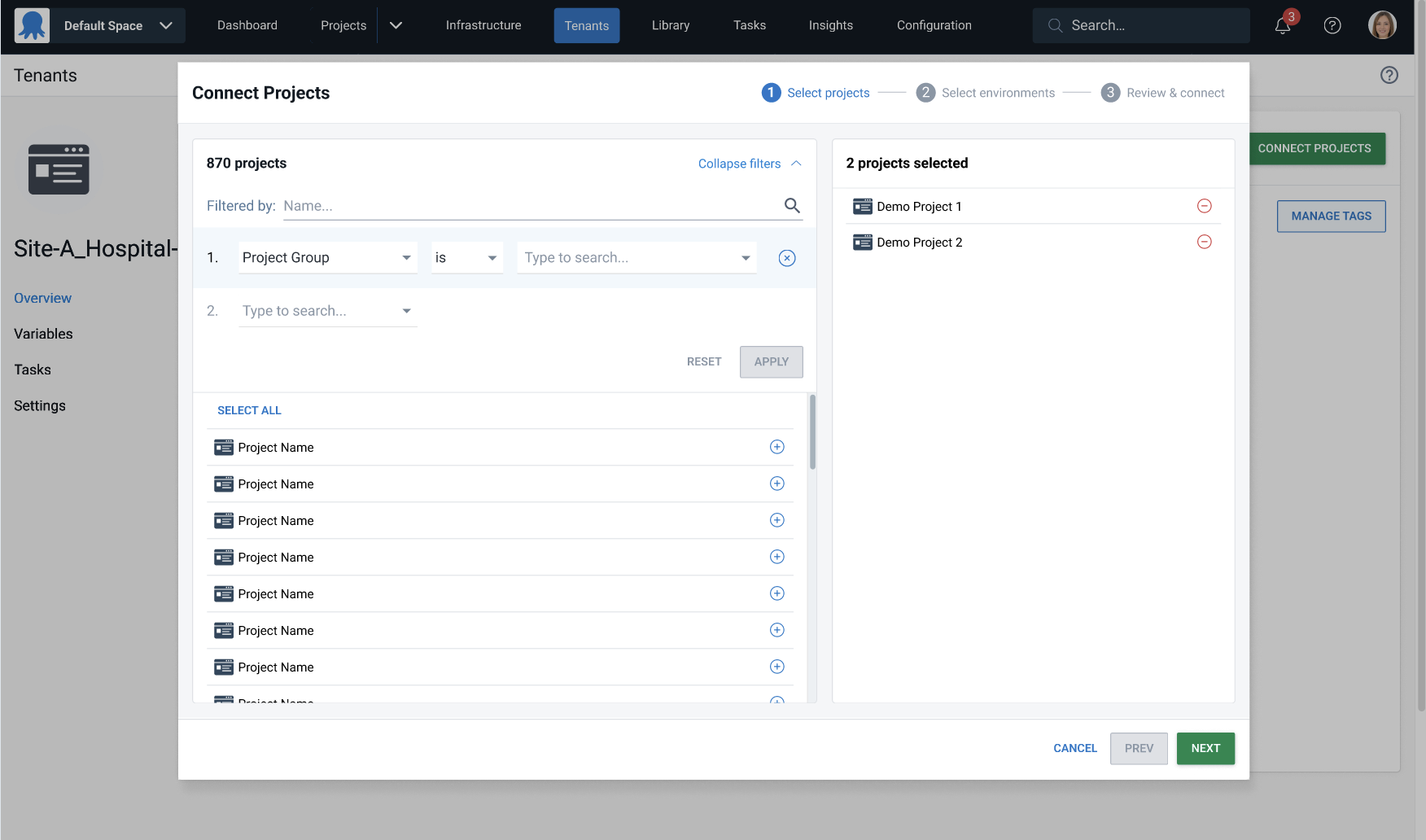The width and height of the screenshot is (1426, 840).
Task: Open the Infrastructure menu item
Action: 483,25
